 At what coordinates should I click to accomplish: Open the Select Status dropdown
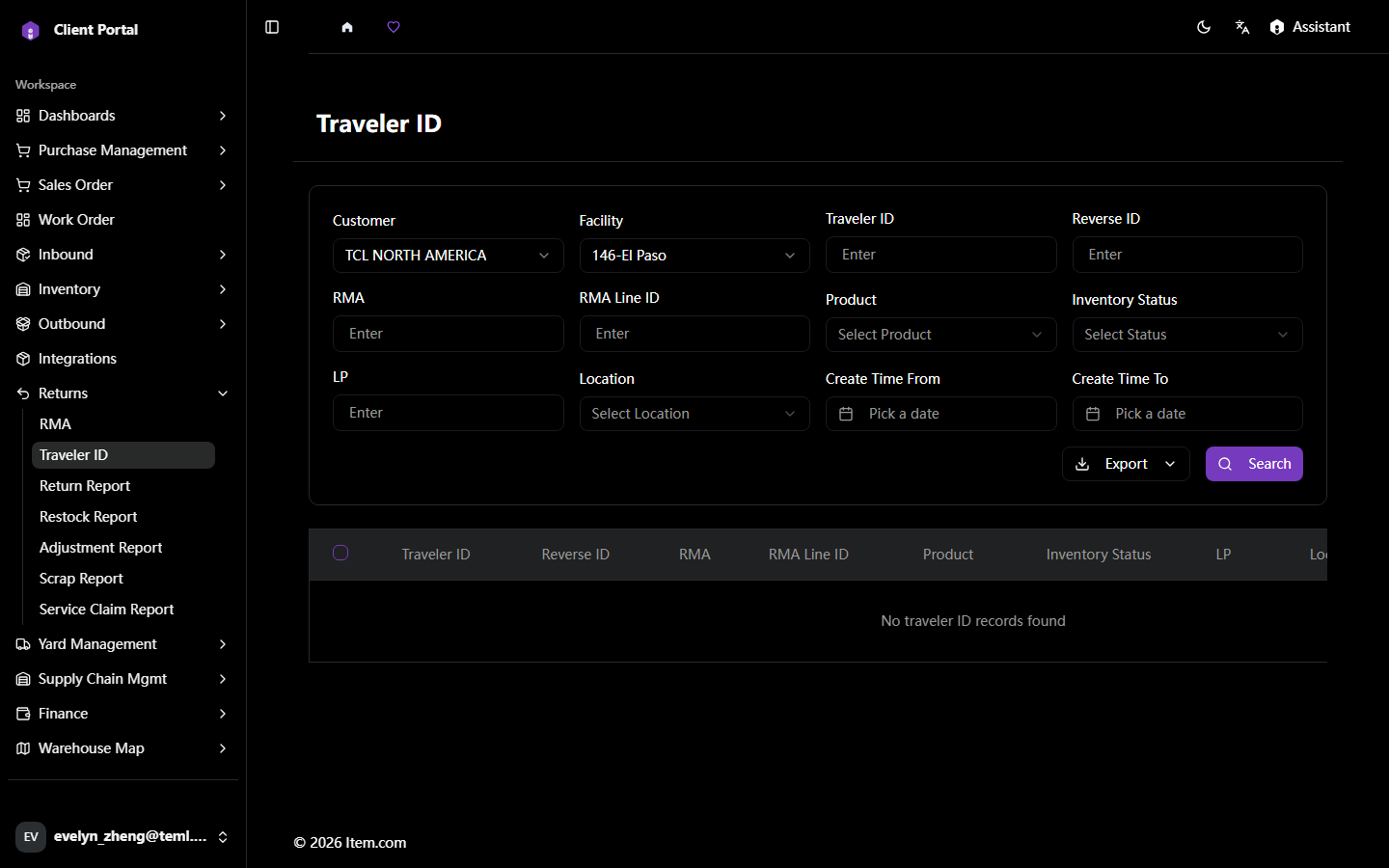pyautogui.click(x=1187, y=335)
